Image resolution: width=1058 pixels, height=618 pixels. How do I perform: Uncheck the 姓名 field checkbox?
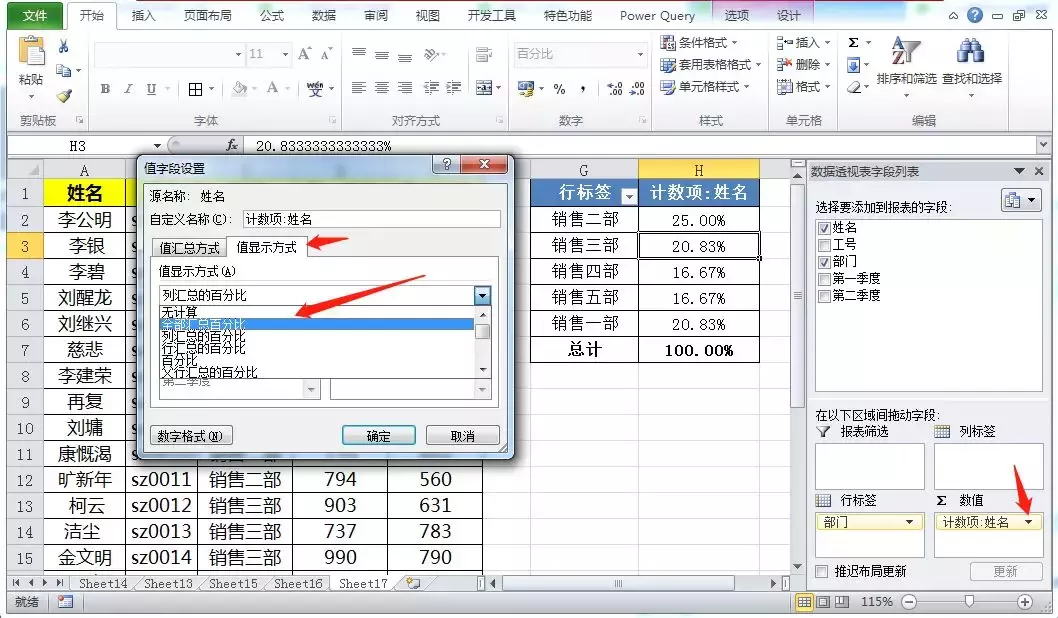(x=824, y=228)
